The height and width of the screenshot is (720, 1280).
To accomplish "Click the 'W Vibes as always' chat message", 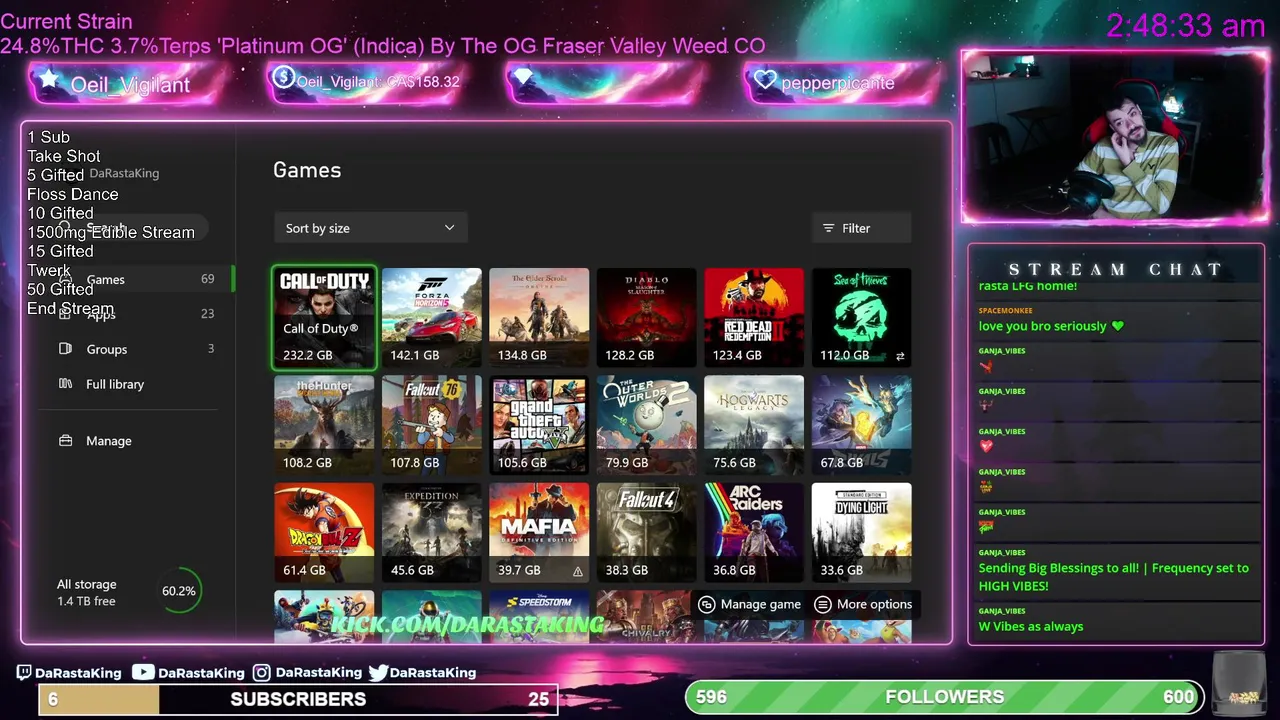I will click(1030, 627).
